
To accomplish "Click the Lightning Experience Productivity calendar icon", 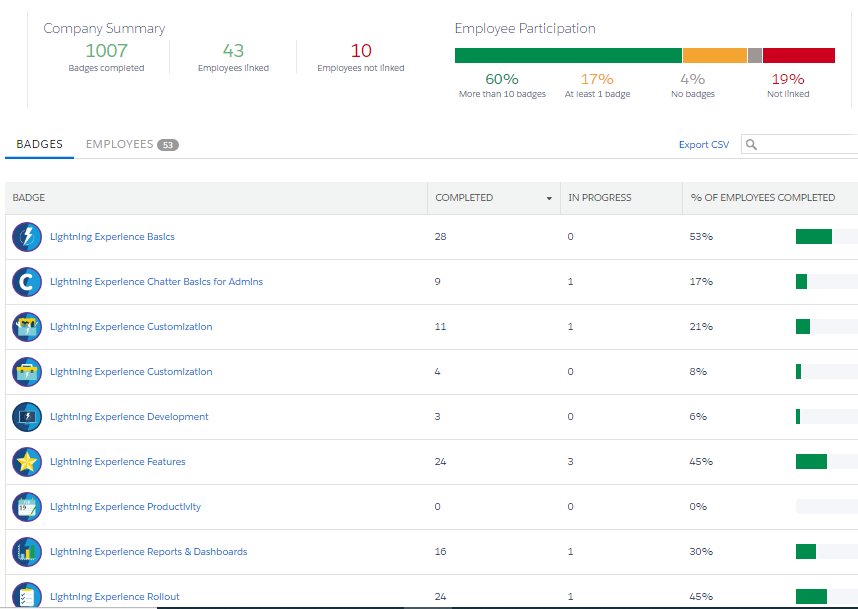I will pos(27,507).
